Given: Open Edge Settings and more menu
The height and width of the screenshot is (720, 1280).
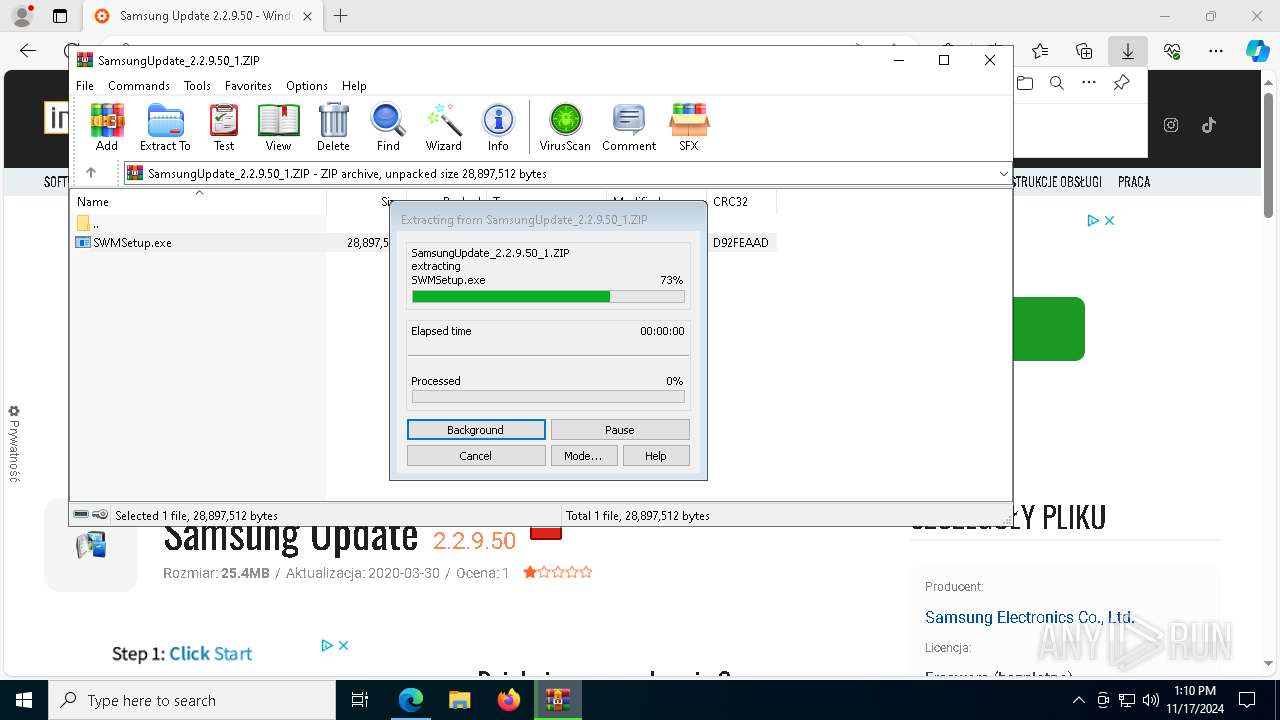Looking at the screenshot, I should (x=1216, y=51).
